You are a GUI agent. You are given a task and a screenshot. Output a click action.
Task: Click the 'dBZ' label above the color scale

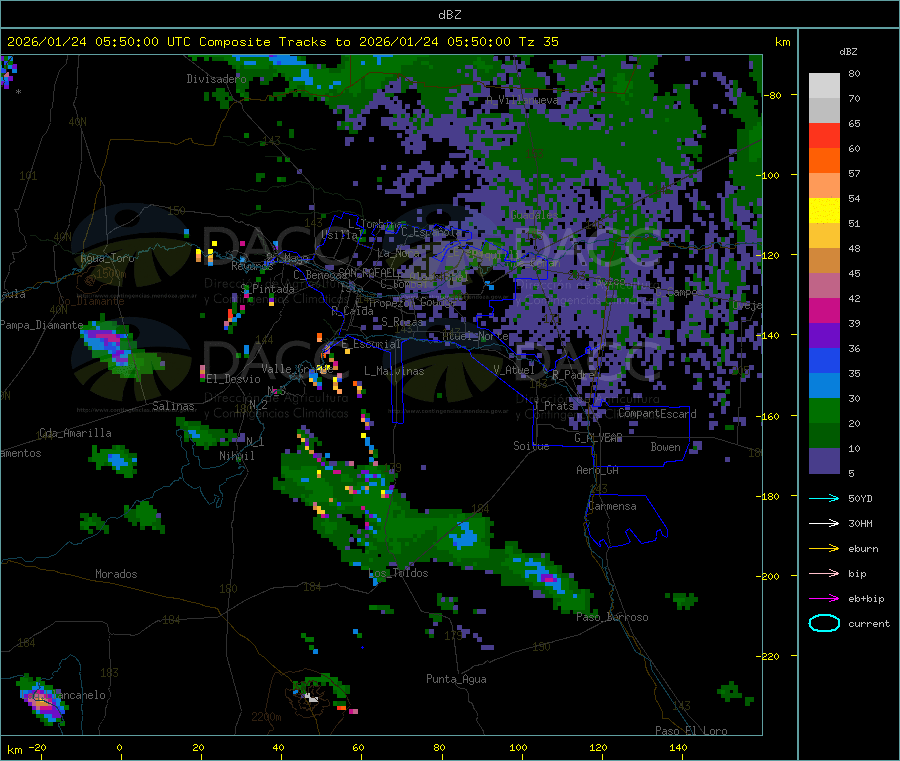[x=848, y=52]
